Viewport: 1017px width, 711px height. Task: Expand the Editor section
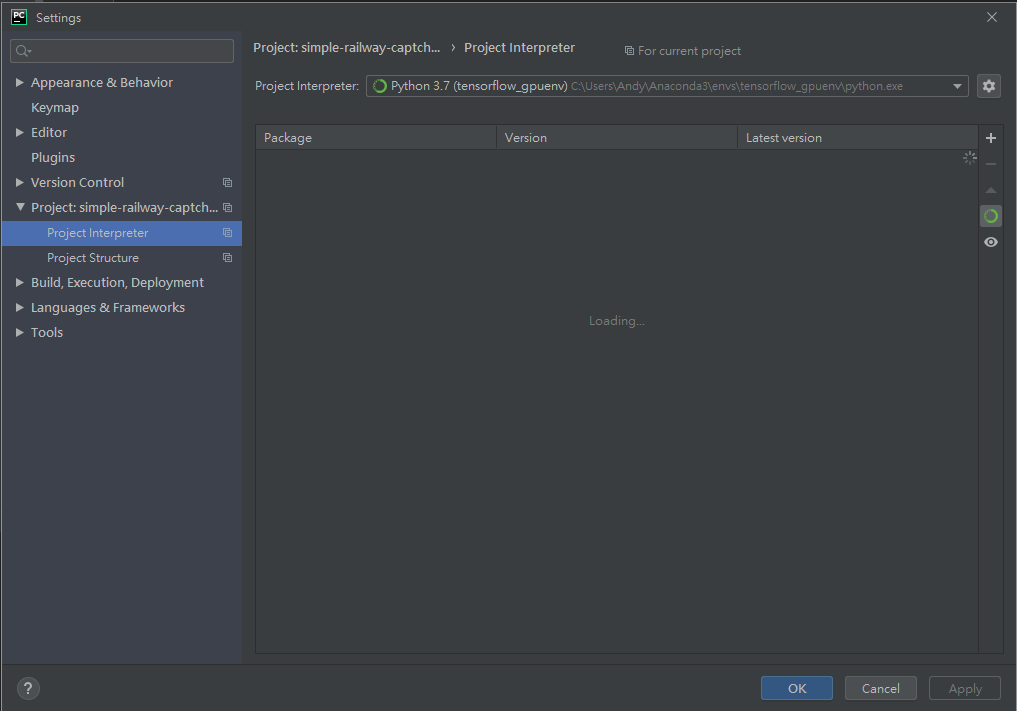coord(19,132)
